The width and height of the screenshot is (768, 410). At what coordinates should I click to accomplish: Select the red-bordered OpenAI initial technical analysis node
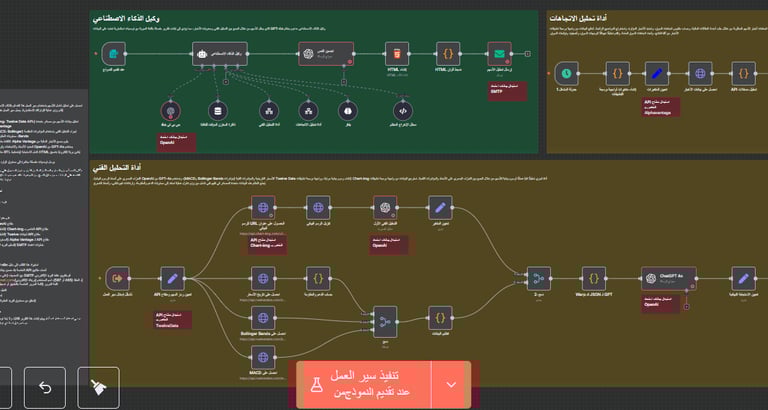pyautogui.click(x=385, y=208)
